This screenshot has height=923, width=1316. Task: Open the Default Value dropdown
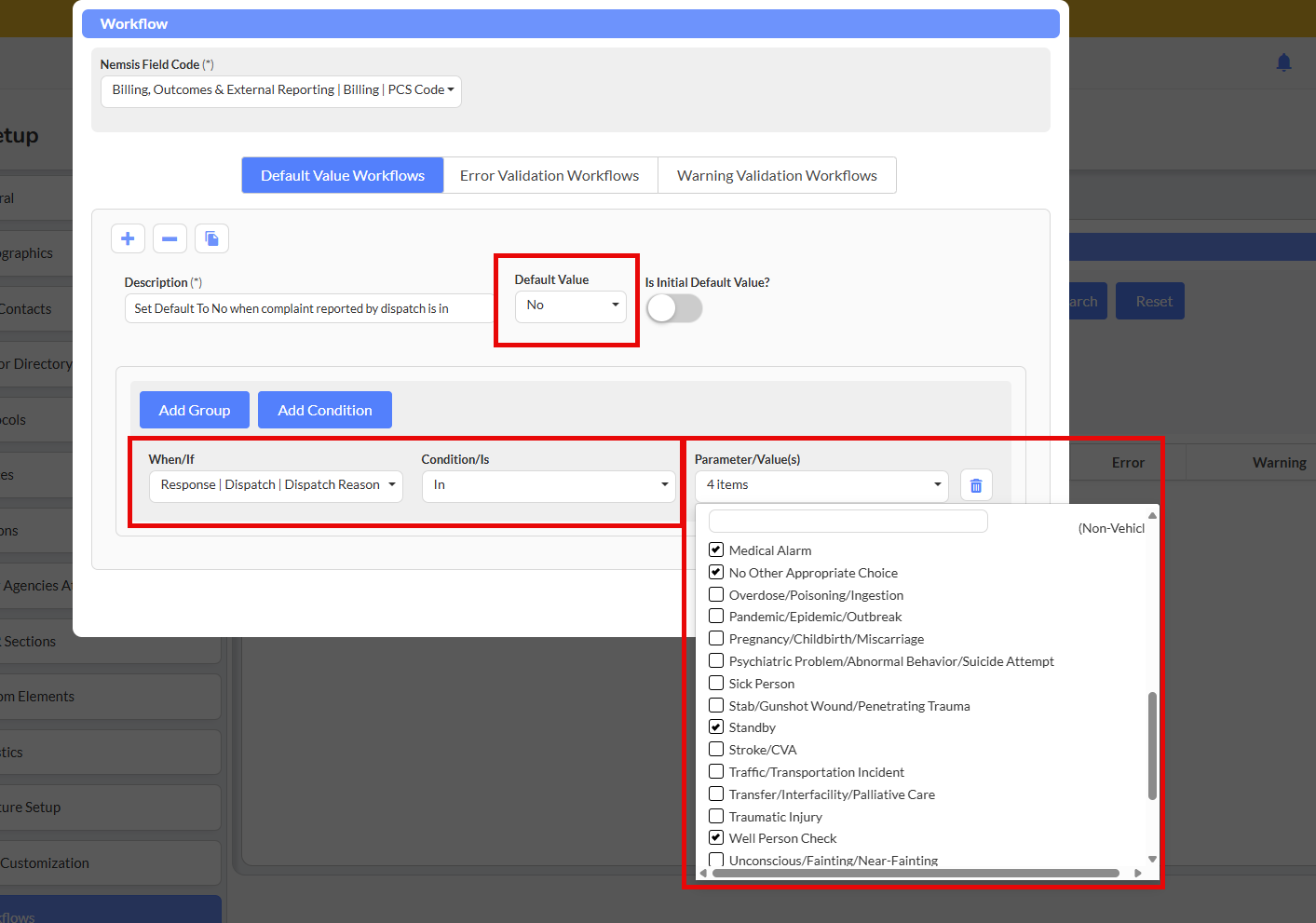coord(570,305)
